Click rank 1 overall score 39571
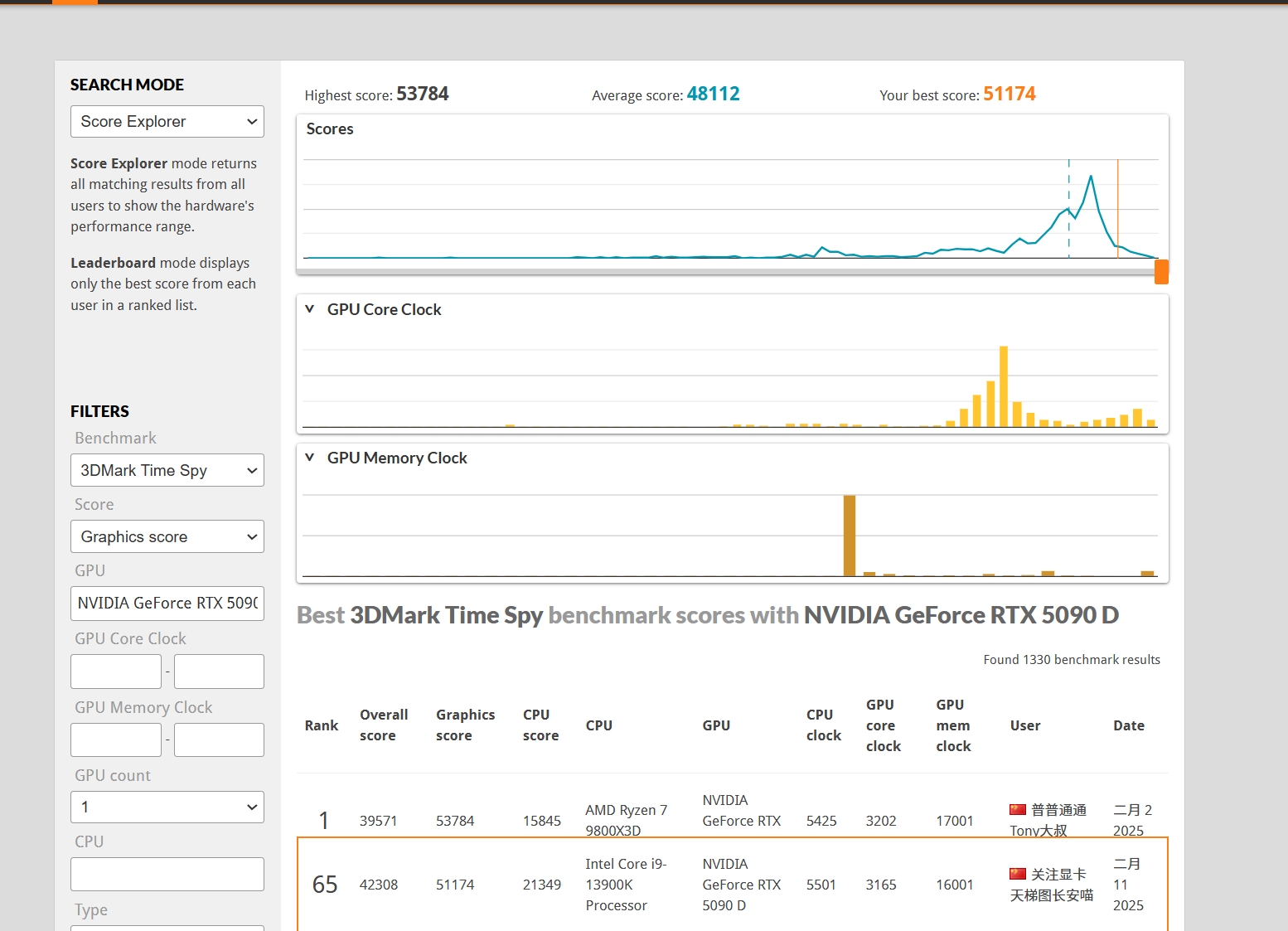The height and width of the screenshot is (931, 1288). pos(378,821)
